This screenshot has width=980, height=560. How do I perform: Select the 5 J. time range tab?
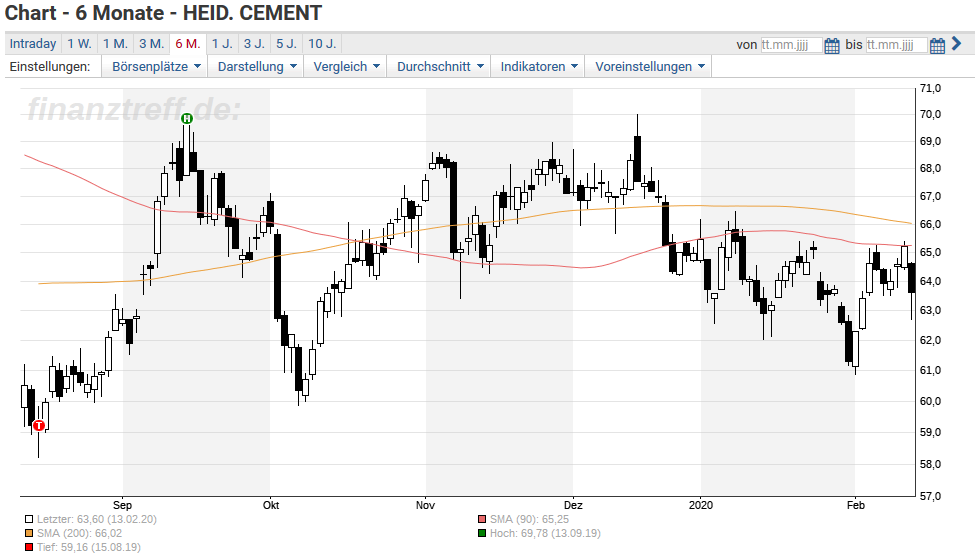[286, 44]
